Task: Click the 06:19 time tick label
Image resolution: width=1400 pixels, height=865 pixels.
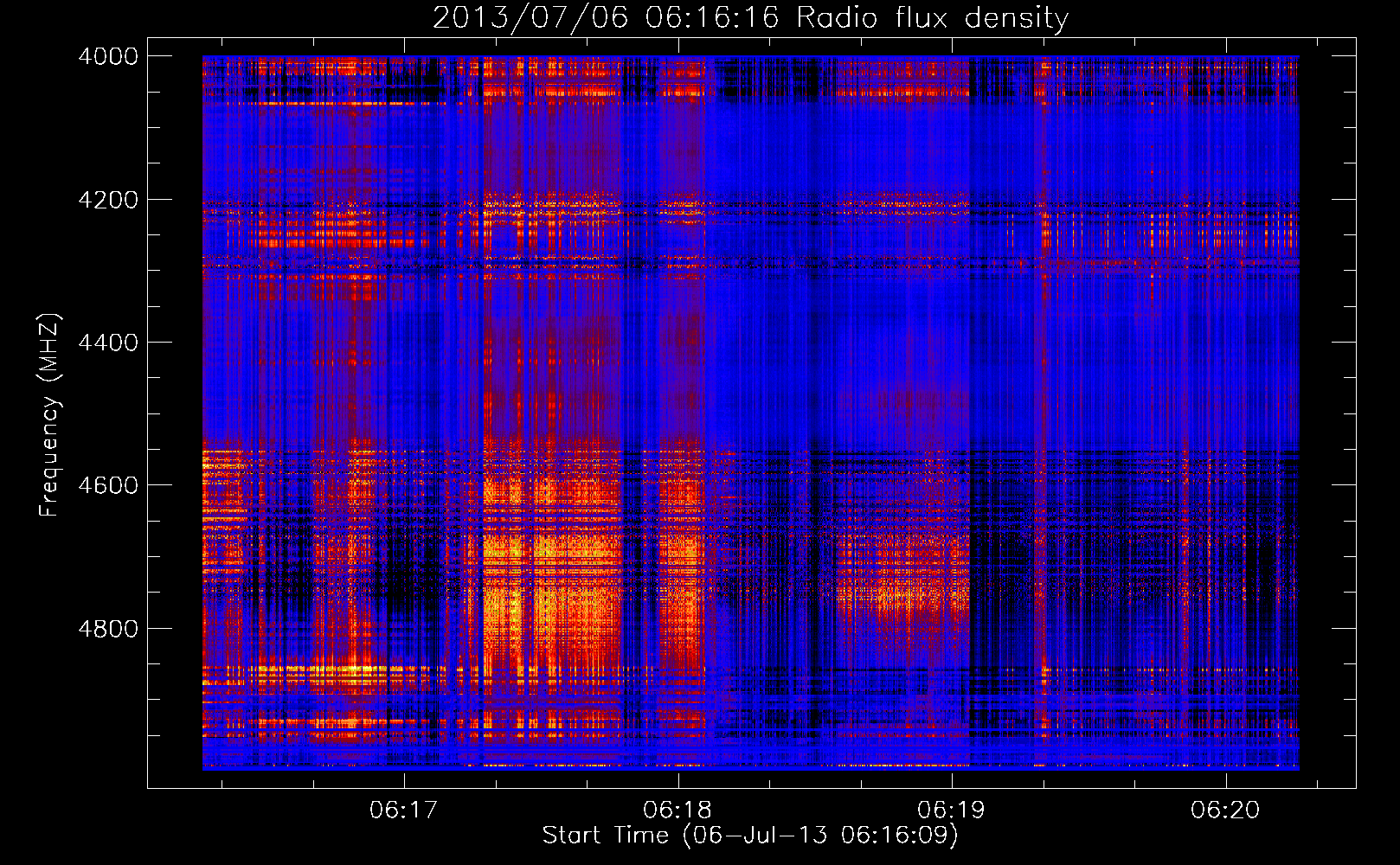Action: pos(952,811)
